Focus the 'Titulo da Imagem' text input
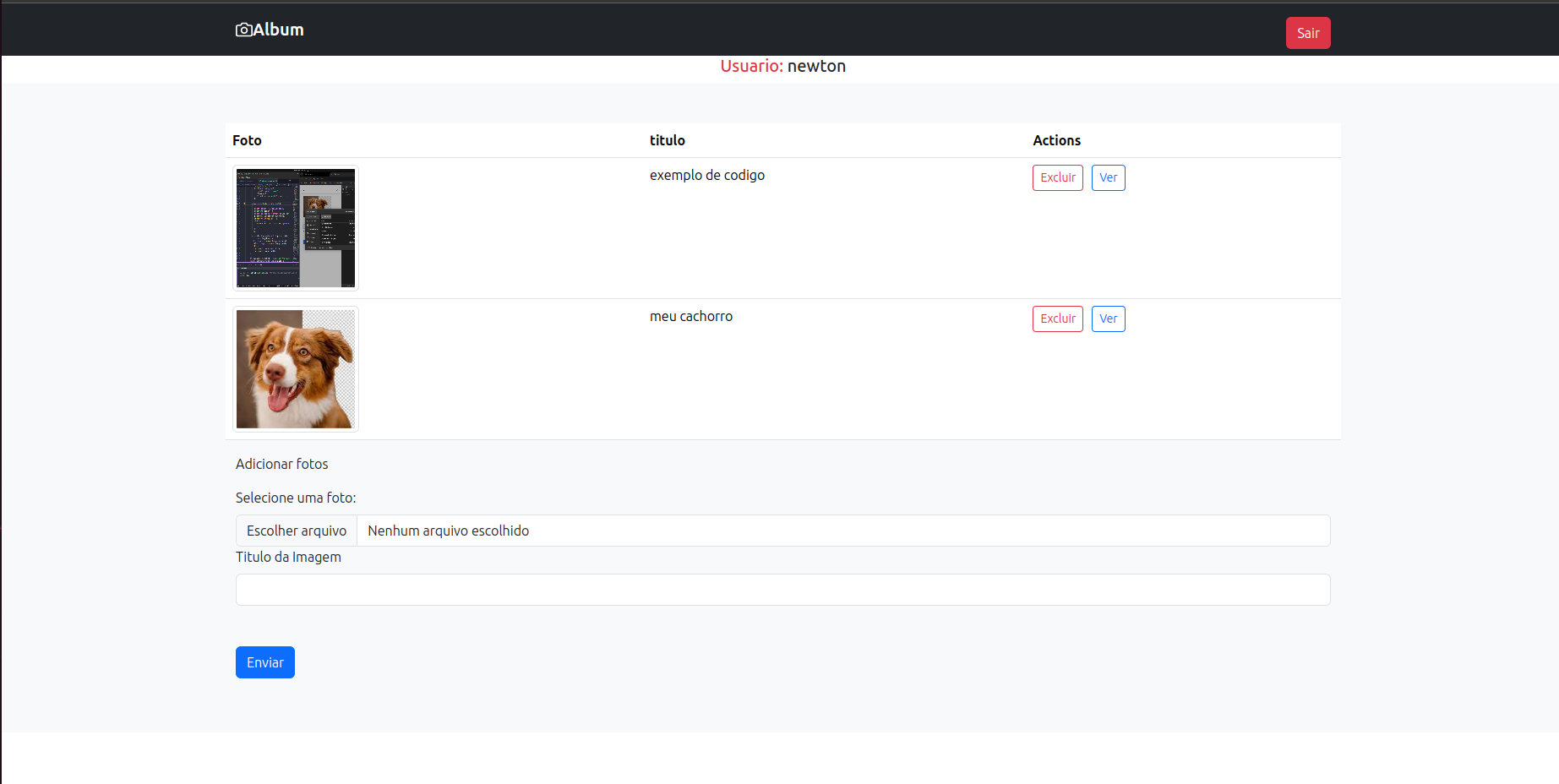 [782, 590]
